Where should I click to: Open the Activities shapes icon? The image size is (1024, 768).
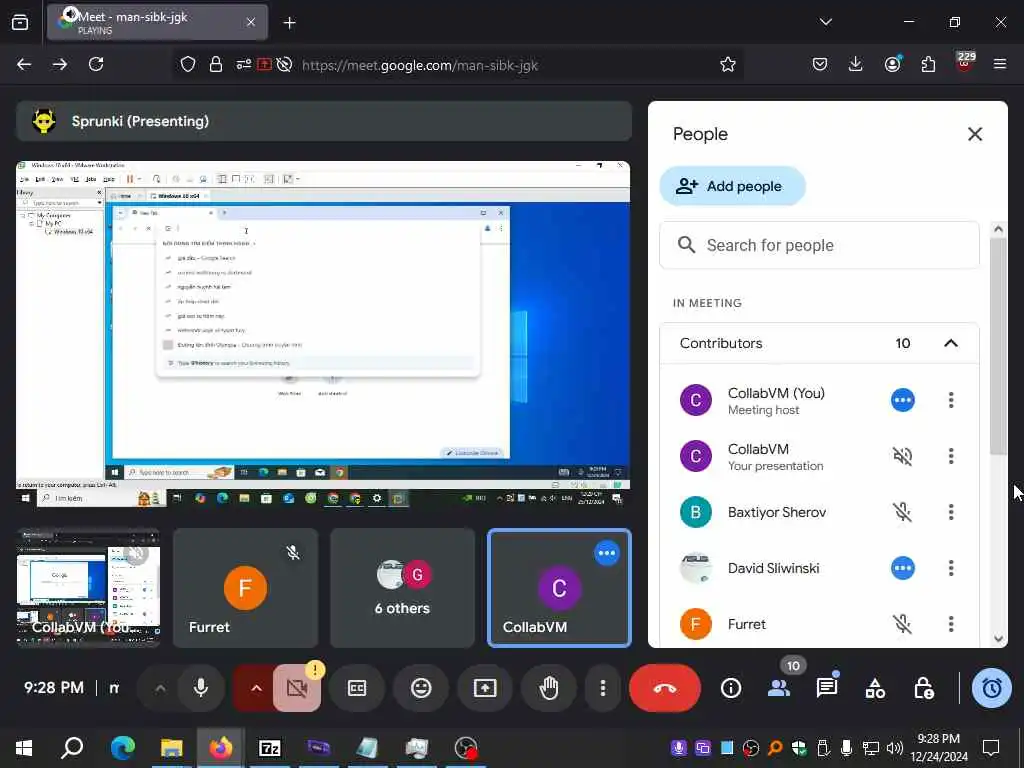[x=875, y=688]
